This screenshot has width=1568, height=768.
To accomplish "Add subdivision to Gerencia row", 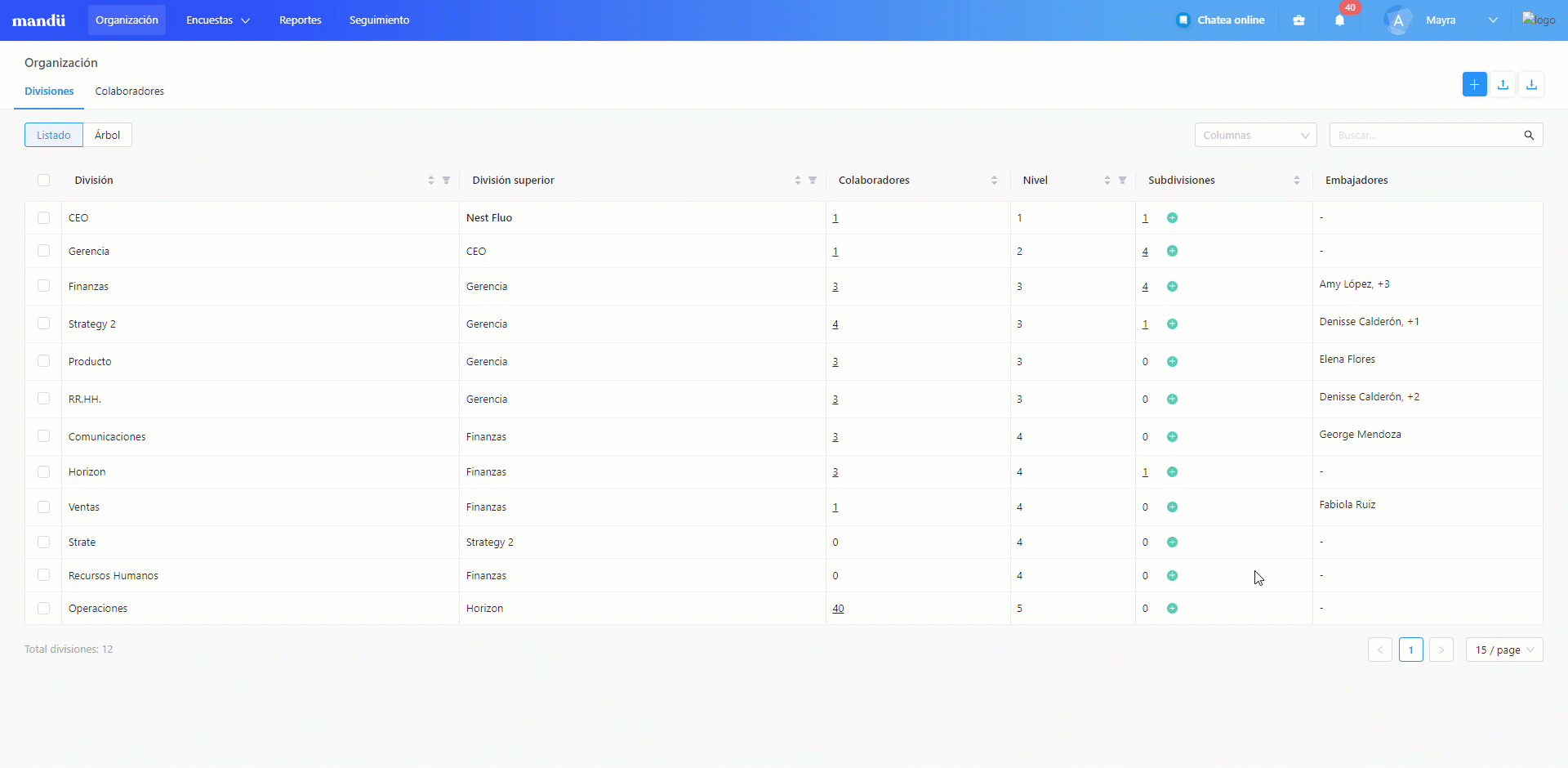I will [x=1172, y=251].
